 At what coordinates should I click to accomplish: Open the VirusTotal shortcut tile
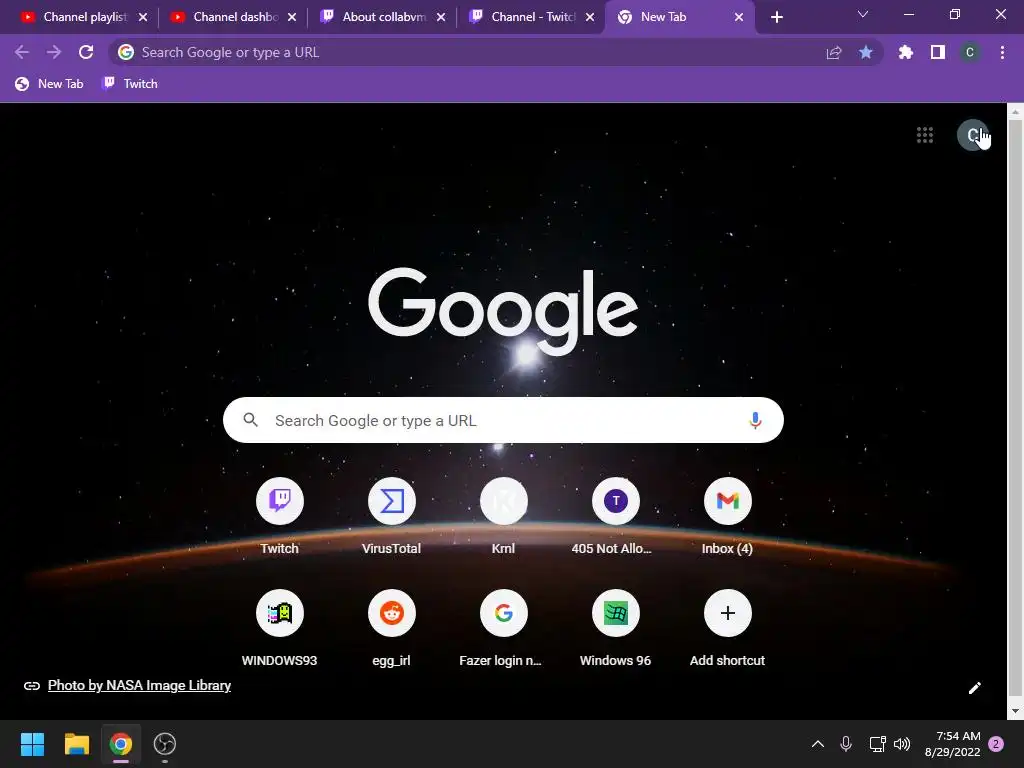tap(391, 501)
